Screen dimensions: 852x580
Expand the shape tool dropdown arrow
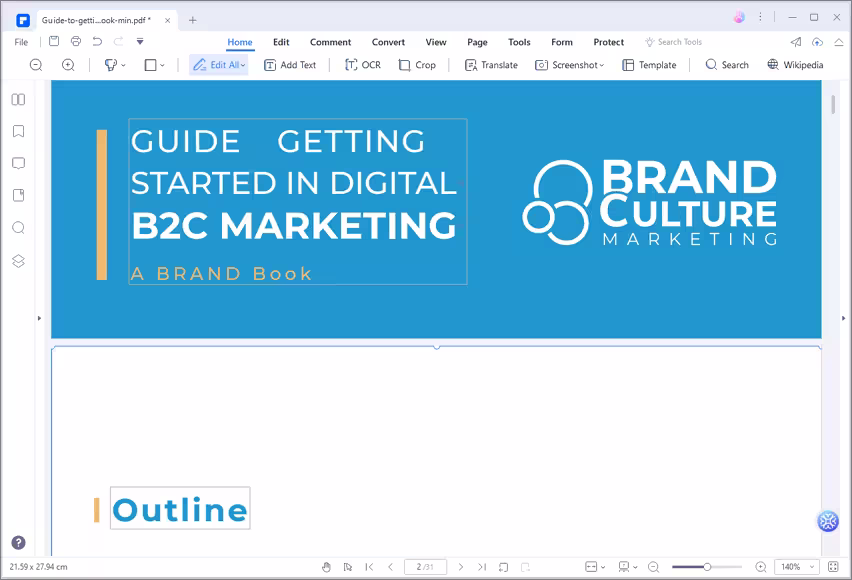[x=162, y=65]
